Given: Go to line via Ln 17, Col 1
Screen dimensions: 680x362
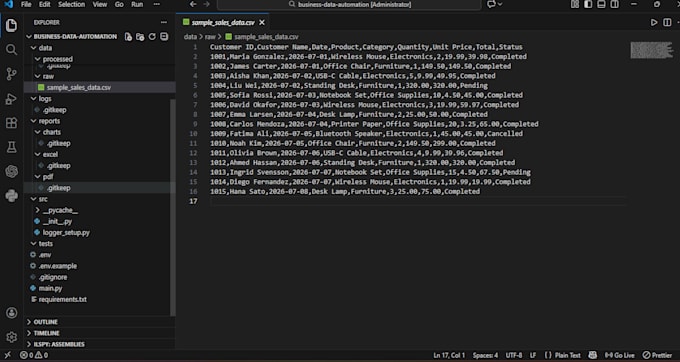Looking at the screenshot, I should 449,355.
